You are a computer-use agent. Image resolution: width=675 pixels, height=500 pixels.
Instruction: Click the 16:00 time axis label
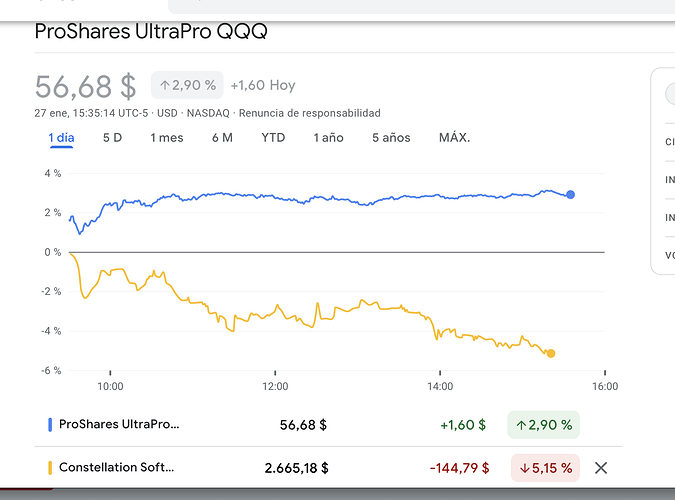coord(605,386)
